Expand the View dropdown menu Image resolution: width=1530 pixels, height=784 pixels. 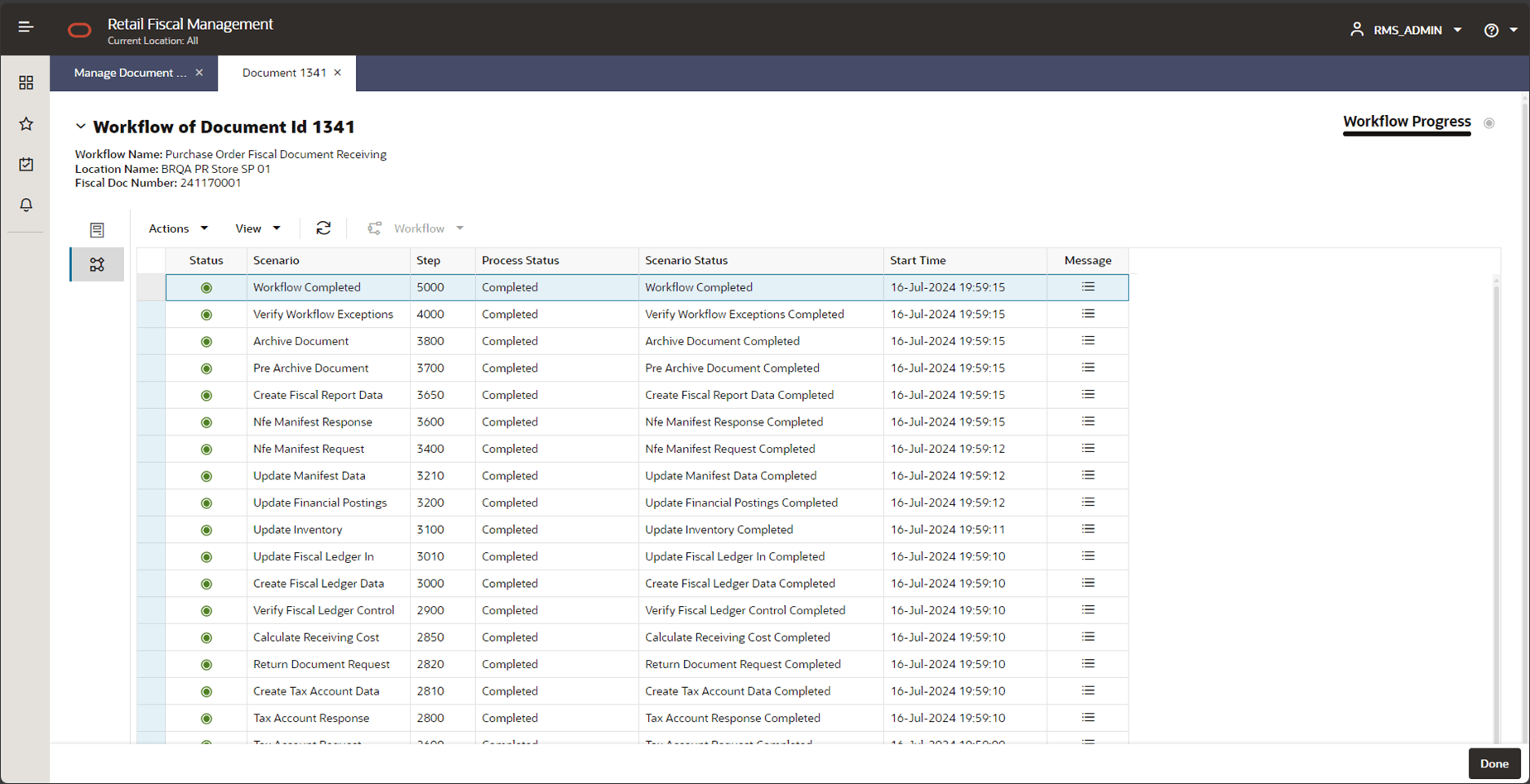click(257, 228)
